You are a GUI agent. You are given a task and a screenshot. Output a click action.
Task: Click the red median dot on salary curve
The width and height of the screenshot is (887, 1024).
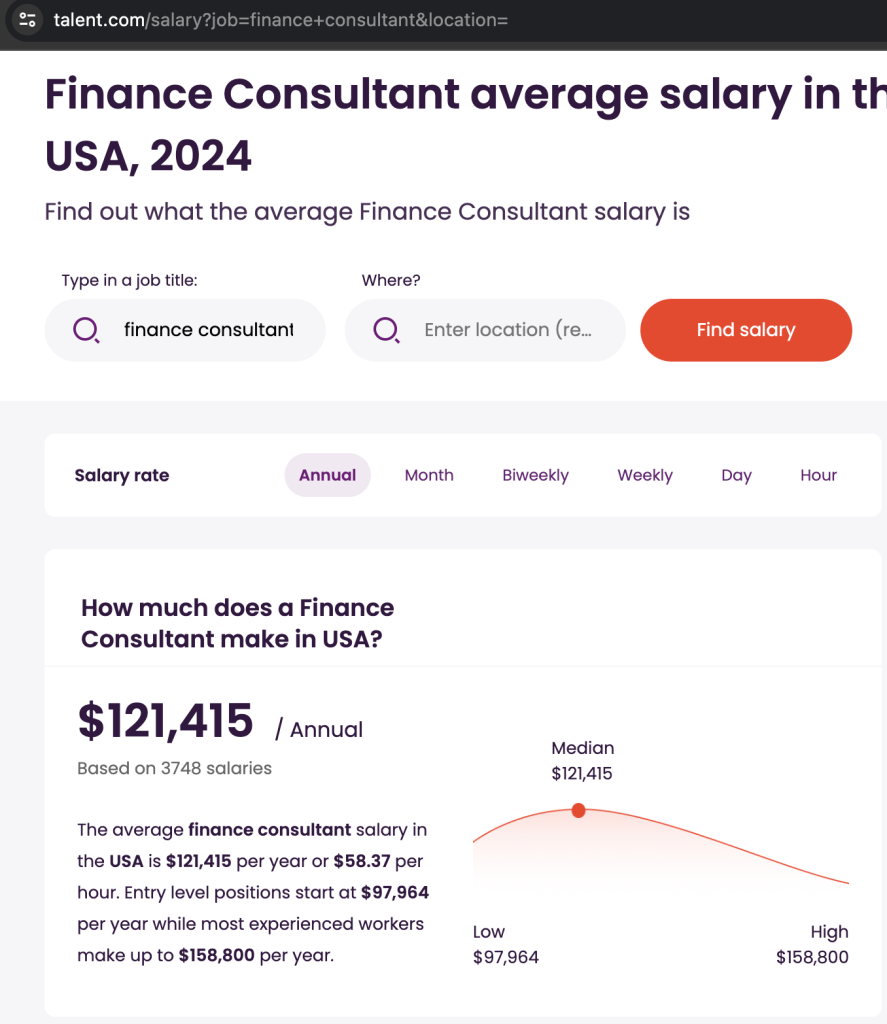(578, 810)
